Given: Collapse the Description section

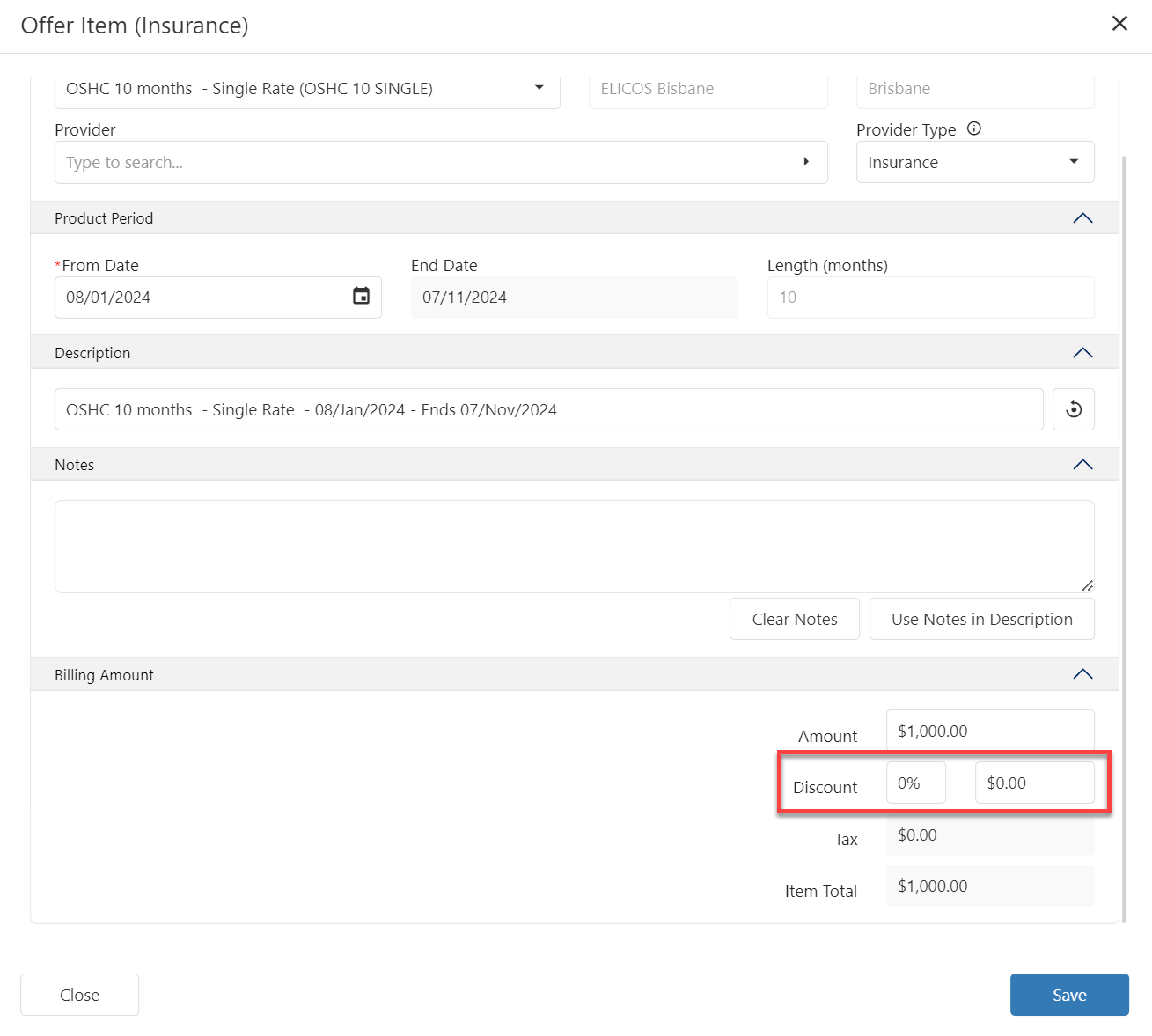Looking at the screenshot, I should coord(1082,353).
